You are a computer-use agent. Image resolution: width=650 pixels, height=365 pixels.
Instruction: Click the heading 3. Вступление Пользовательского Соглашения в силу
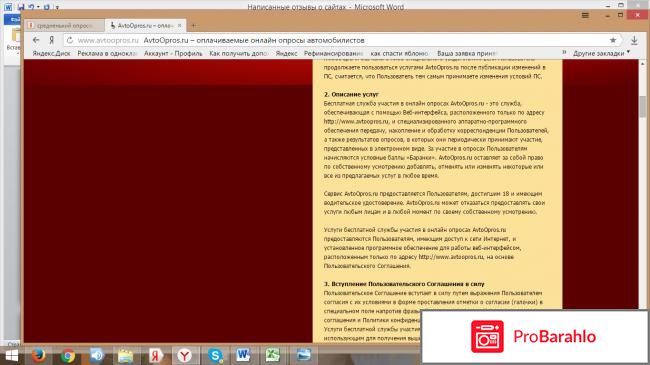click(404, 284)
